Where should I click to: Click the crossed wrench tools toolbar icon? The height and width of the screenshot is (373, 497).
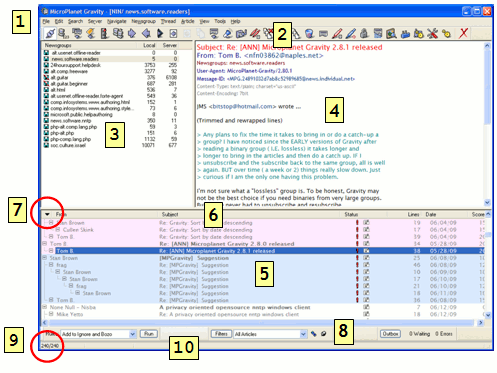432,33
